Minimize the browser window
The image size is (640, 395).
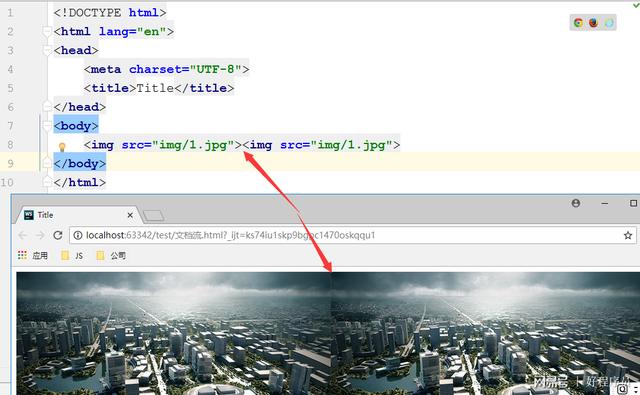tap(604, 203)
